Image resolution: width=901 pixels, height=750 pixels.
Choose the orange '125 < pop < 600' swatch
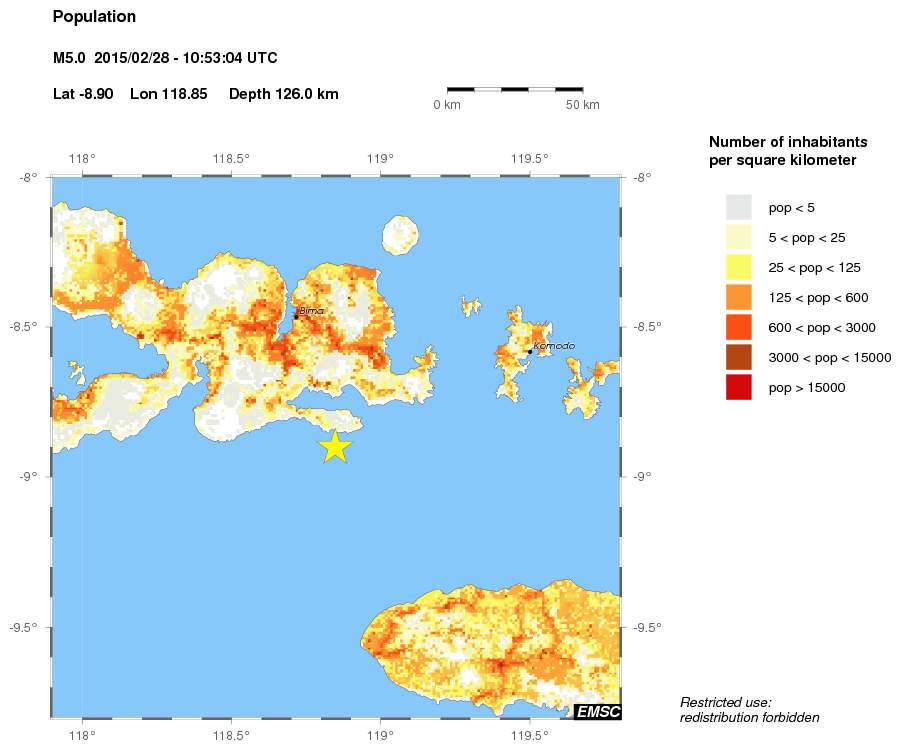738,297
